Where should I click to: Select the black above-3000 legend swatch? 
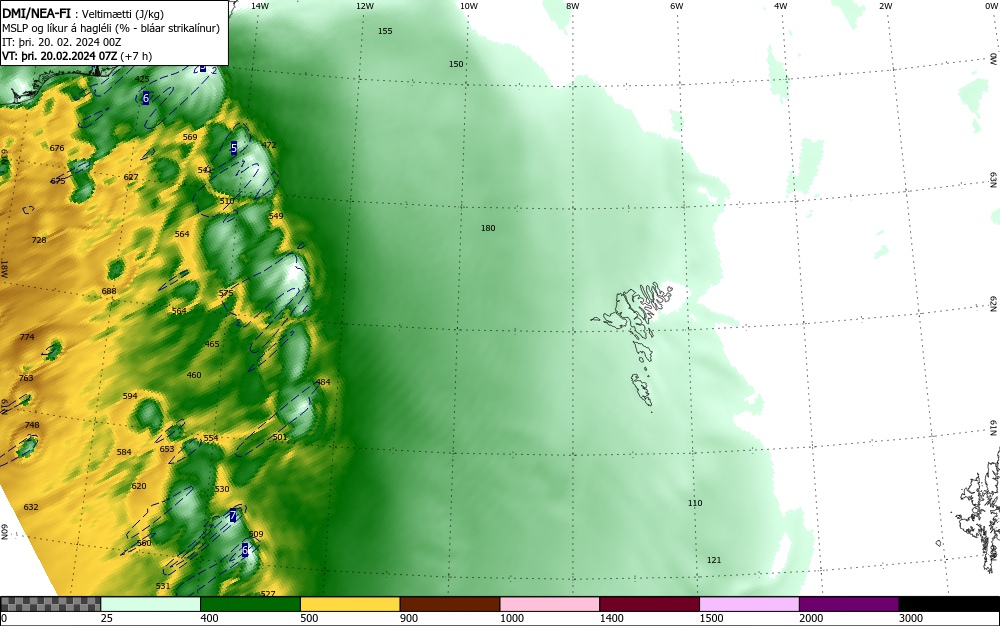coord(949,604)
